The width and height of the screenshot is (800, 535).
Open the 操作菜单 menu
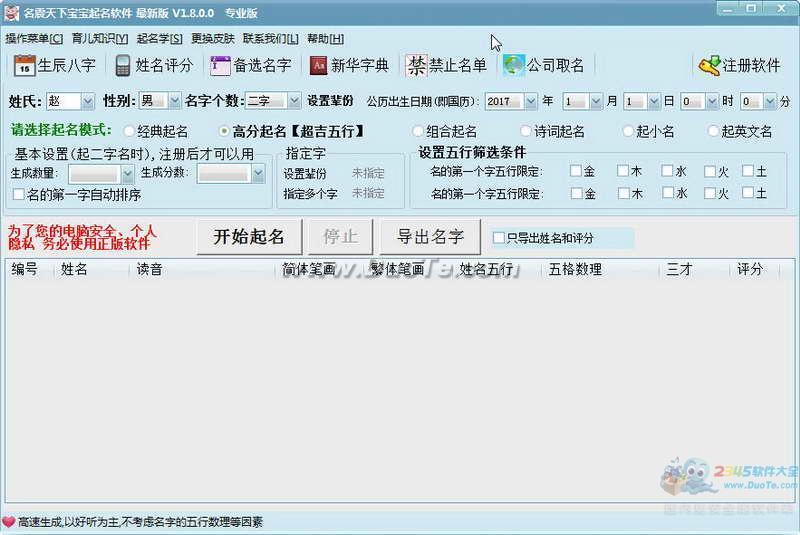[x=33, y=39]
